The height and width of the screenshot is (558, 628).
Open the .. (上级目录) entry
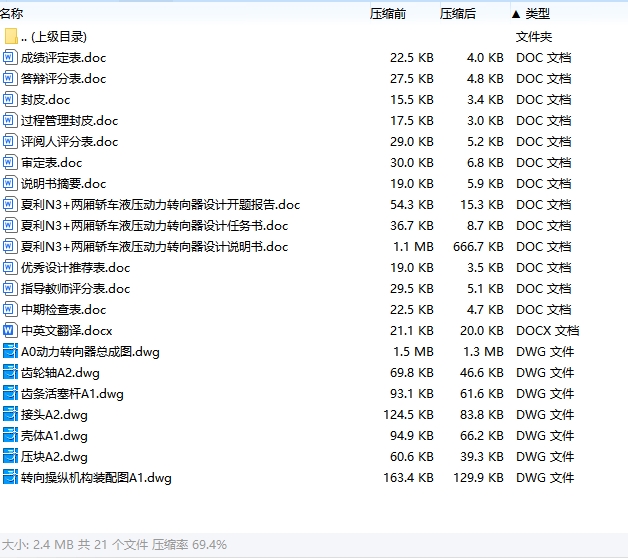54,37
